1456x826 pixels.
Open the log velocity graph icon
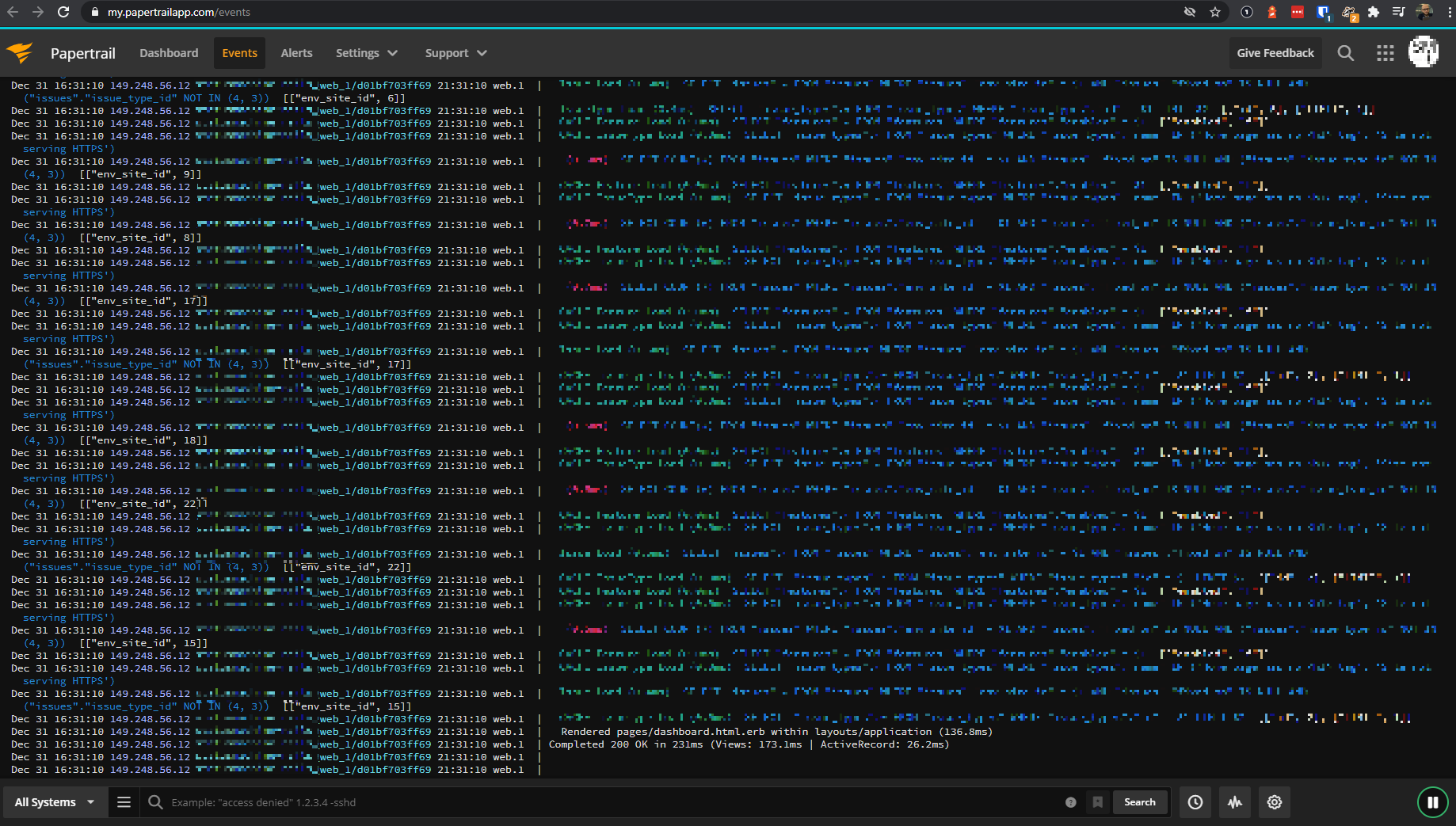pos(1235,802)
